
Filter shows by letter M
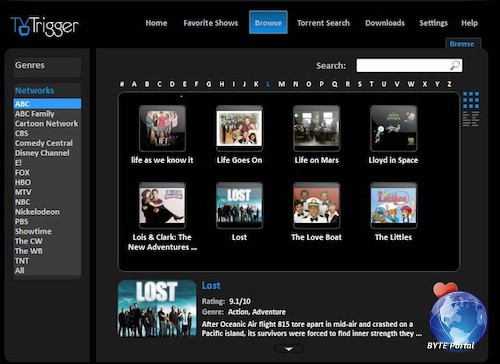[282, 84]
